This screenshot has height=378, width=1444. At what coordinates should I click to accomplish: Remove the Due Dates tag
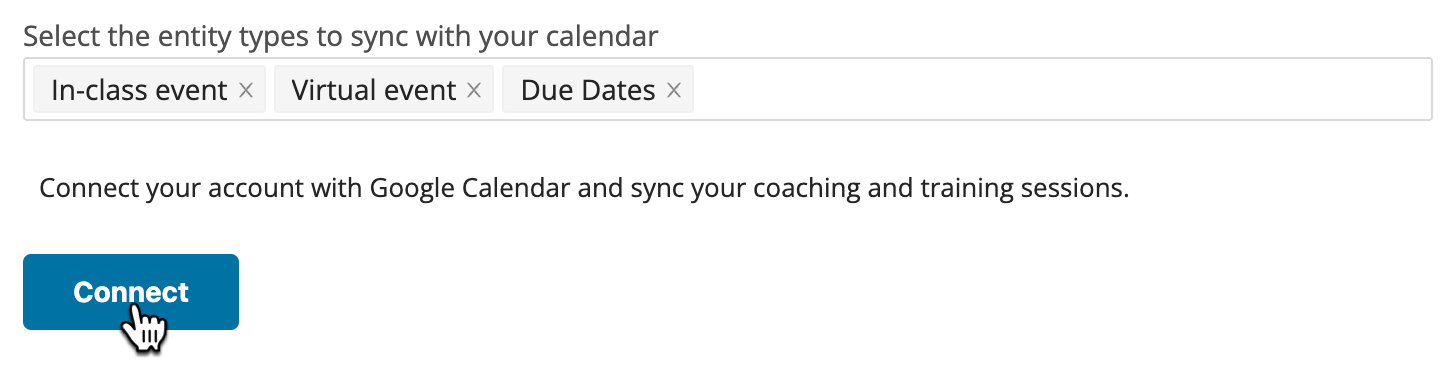[x=674, y=91]
